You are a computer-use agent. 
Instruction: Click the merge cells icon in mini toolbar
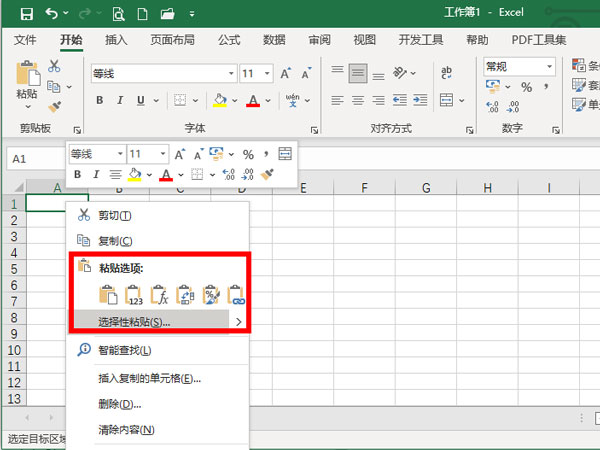coord(285,153)
